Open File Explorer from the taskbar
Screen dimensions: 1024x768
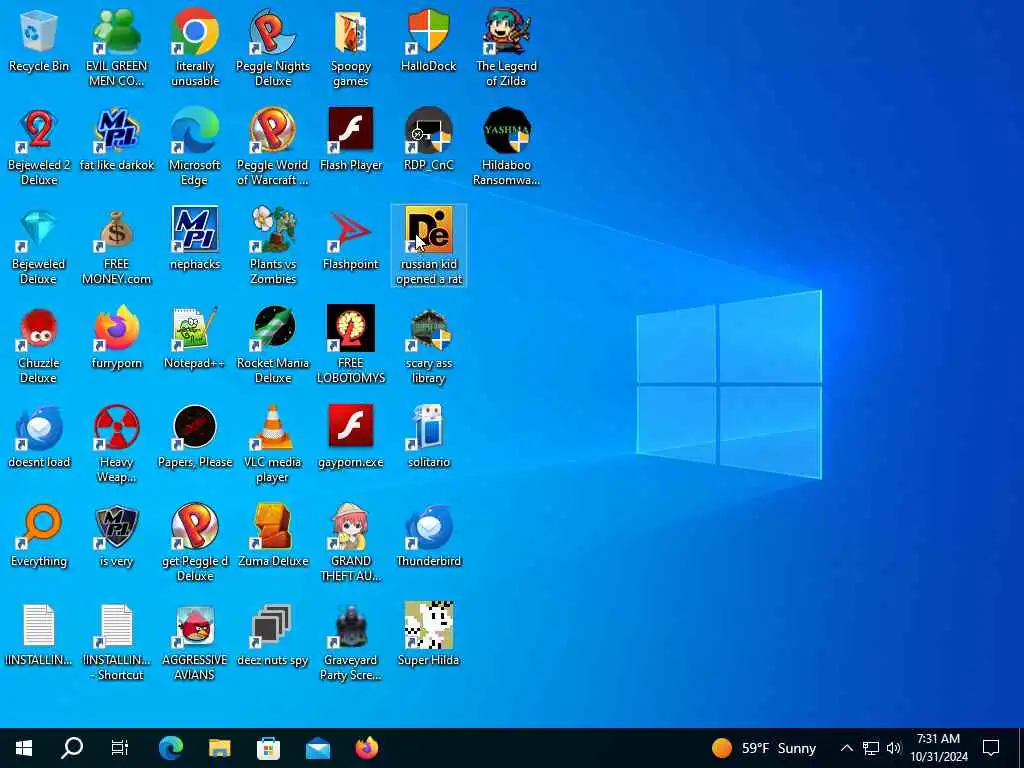(219, 748)
